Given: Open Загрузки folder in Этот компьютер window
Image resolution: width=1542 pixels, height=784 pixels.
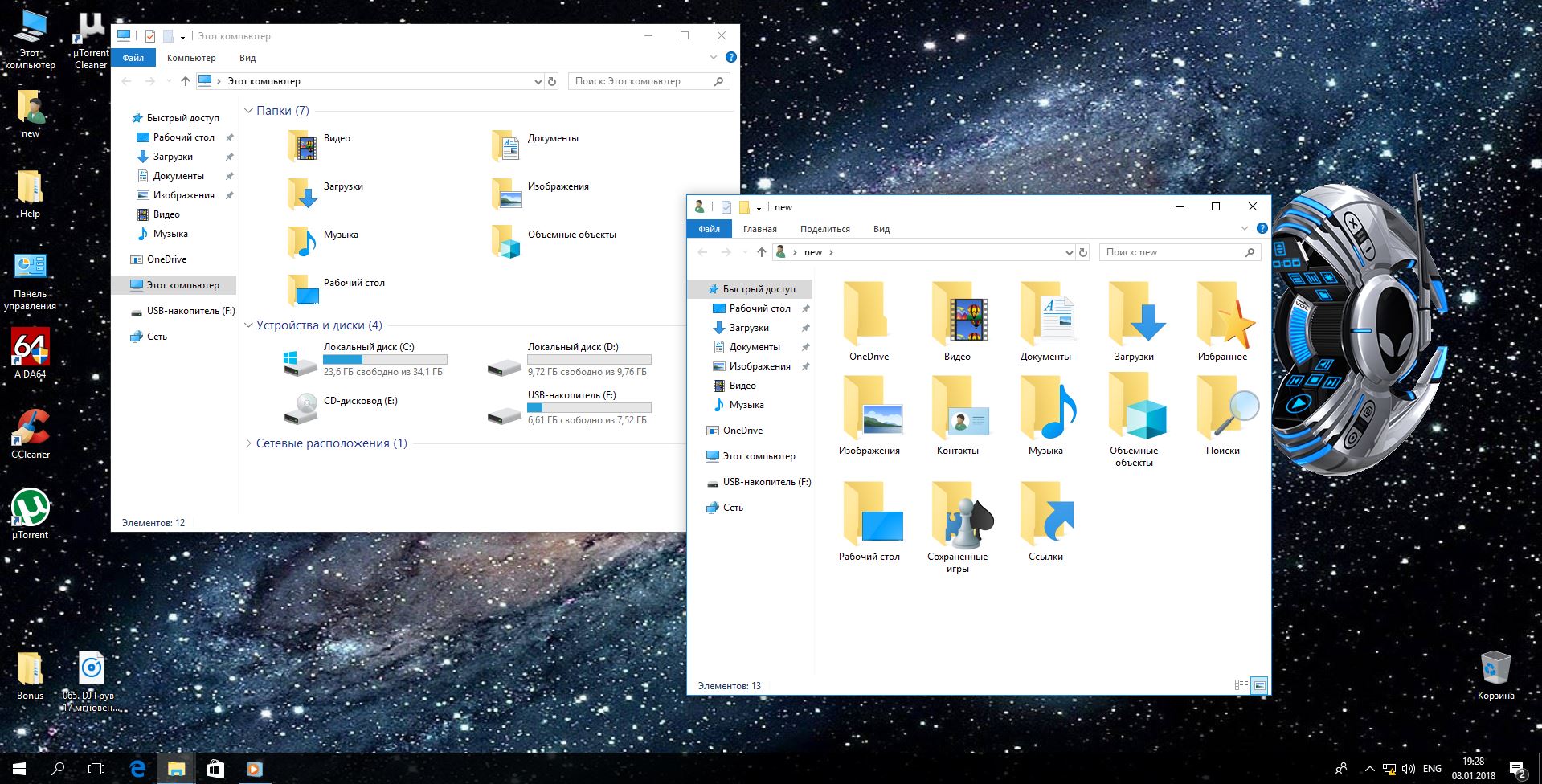Looking at the screenshot, I should tap(325, 195).
